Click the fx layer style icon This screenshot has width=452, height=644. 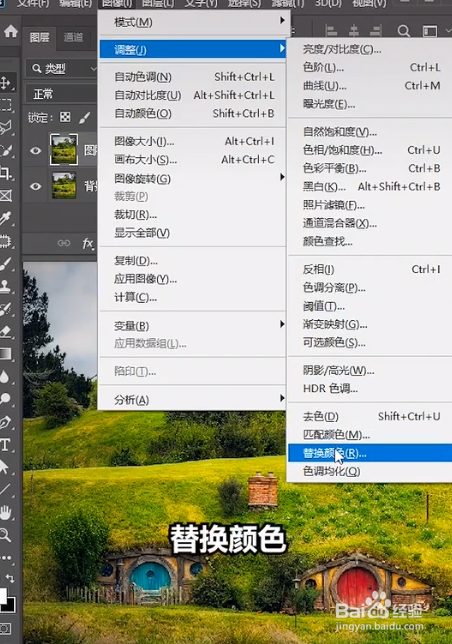[x=88, y=243]
